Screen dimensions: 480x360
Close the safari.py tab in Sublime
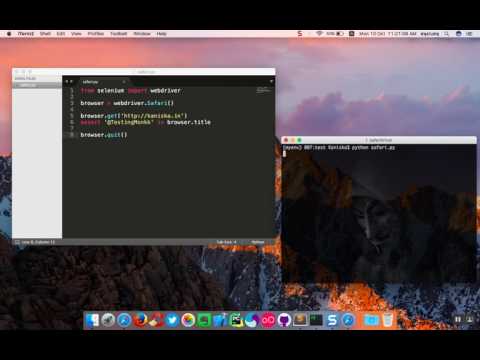tap(124, 82)
